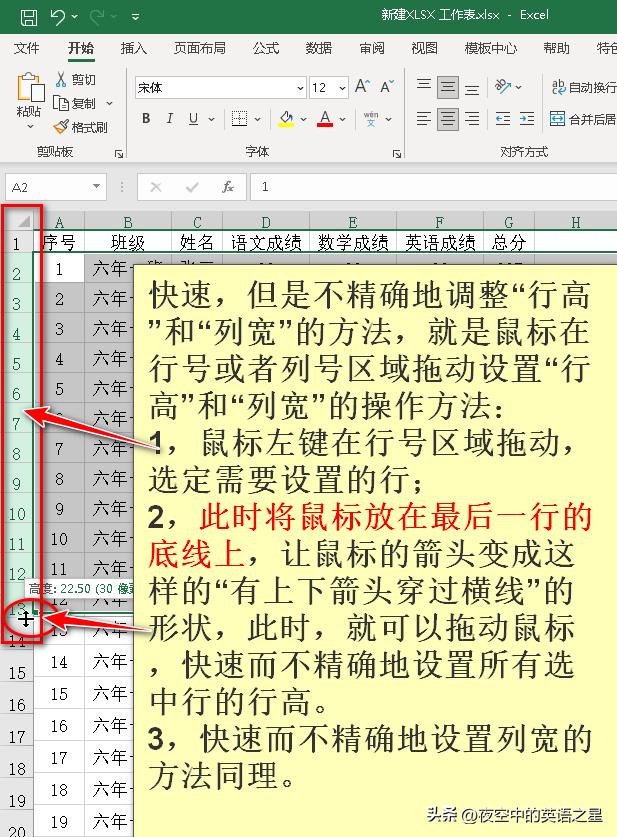Select middle vertical alignment
The image size is (617, 837).
pos(447,88)
